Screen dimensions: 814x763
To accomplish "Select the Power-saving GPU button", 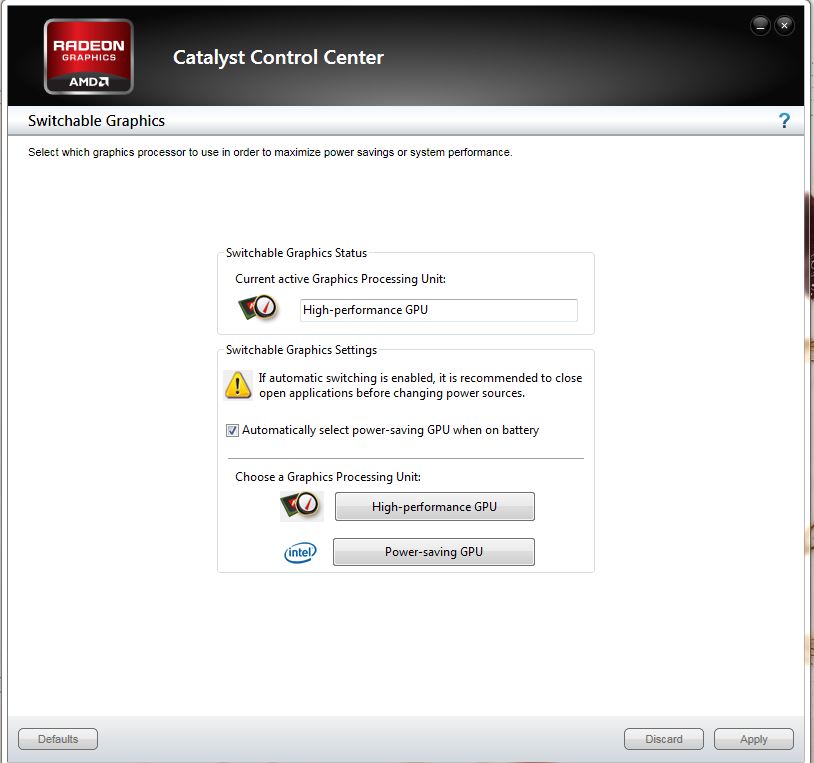I will [433, 552].
